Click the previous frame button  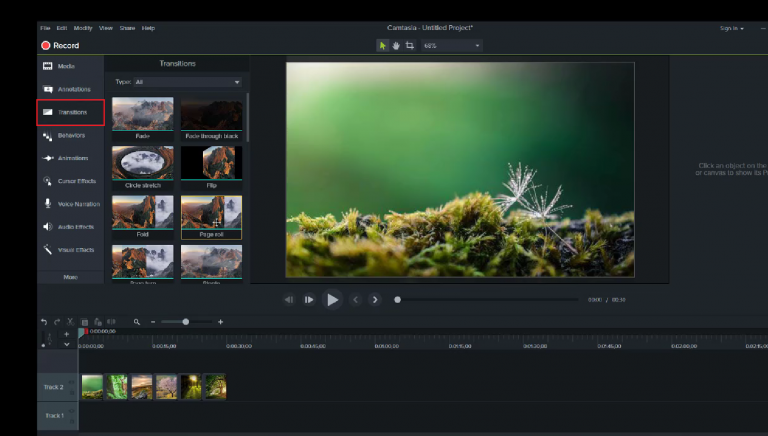pyautogui.click(x=289, y=299)
